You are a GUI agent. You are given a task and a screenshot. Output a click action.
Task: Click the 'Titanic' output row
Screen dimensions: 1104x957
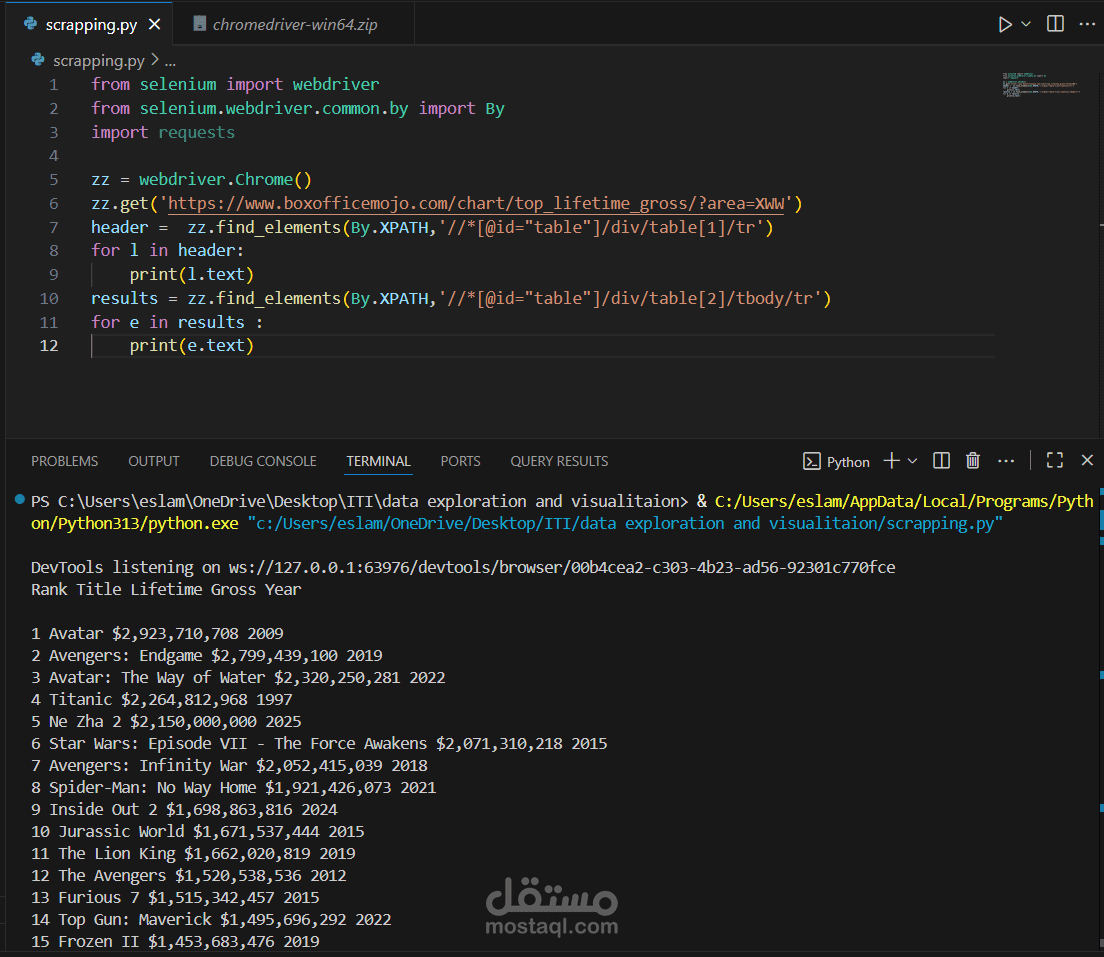coord(161,699)
